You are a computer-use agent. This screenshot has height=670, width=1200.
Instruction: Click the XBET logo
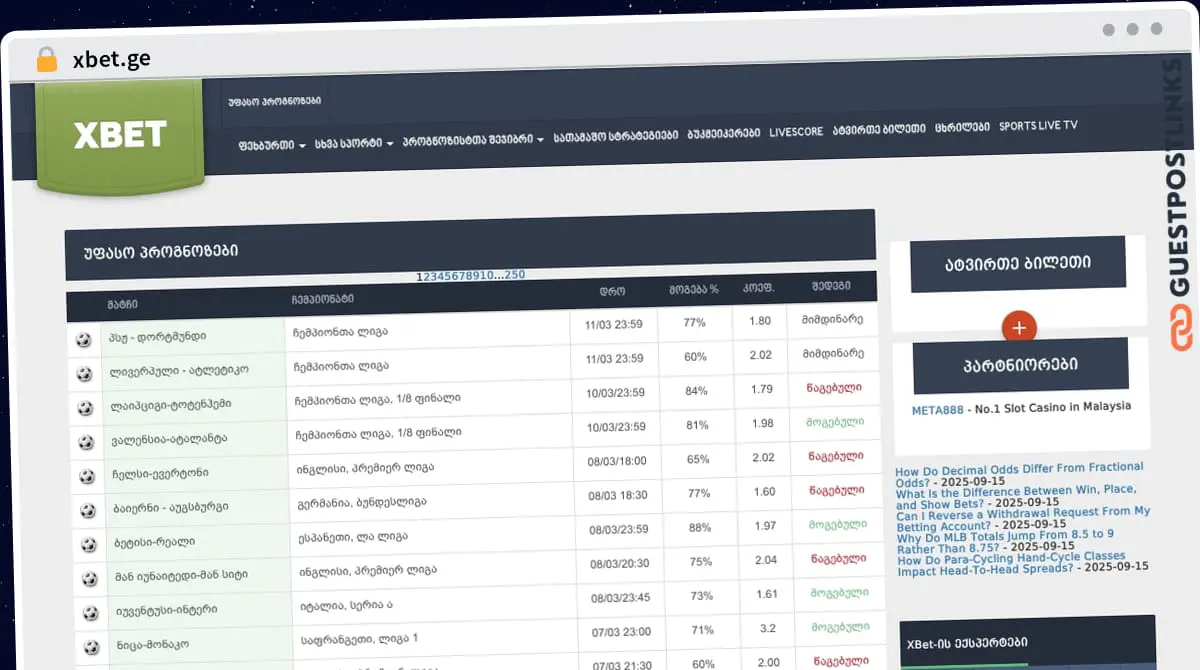118,133
